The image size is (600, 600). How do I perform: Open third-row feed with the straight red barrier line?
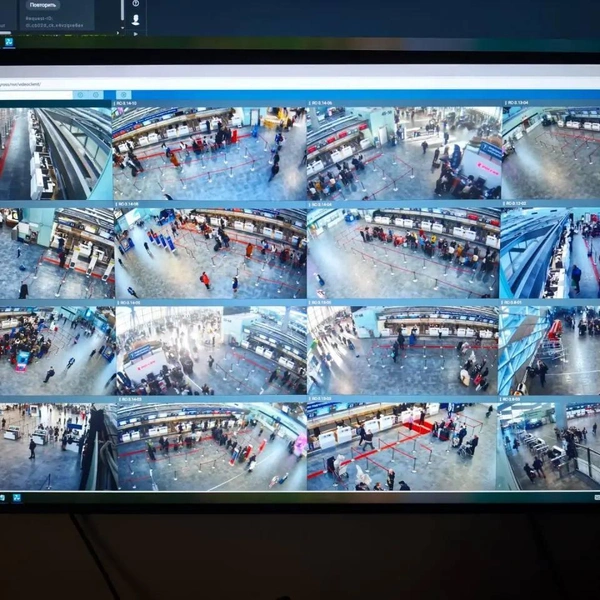(403, 351)
